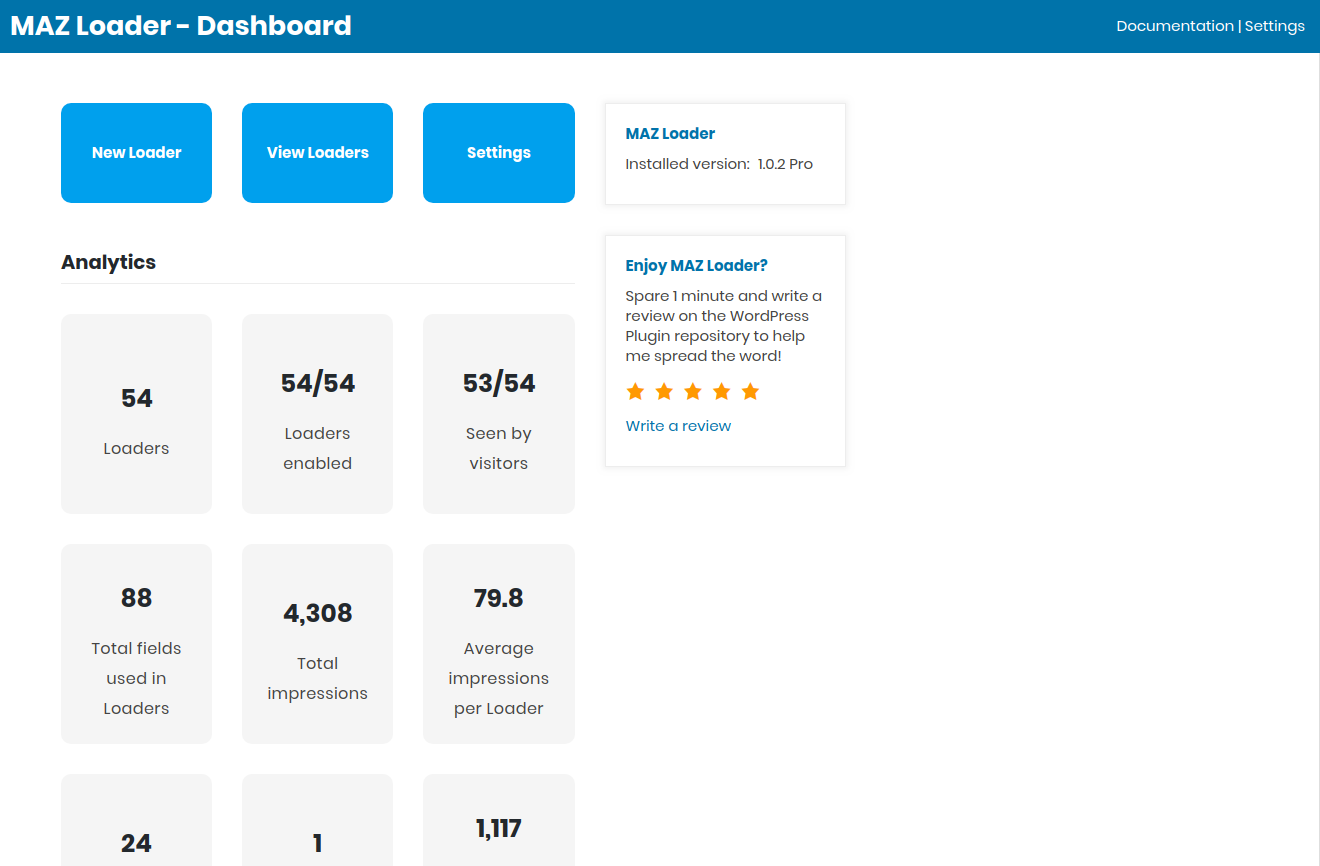The height and width of the screenshot is (866, 1320).
Task: Open the View Loaders button
Action: click(x=317, y=153)
